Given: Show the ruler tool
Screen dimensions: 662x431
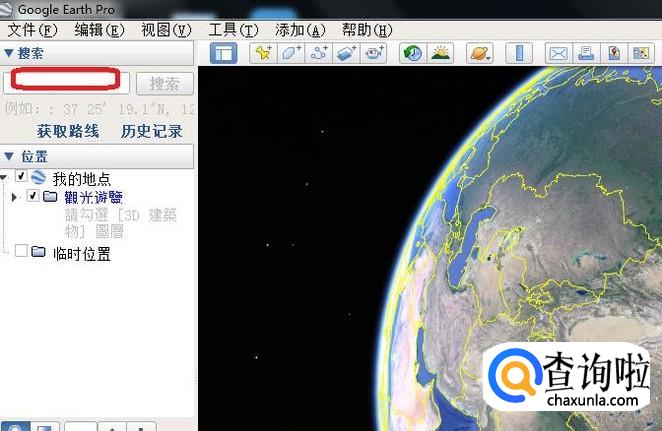Looking at the screenshot, I should (x=519, y=54).
